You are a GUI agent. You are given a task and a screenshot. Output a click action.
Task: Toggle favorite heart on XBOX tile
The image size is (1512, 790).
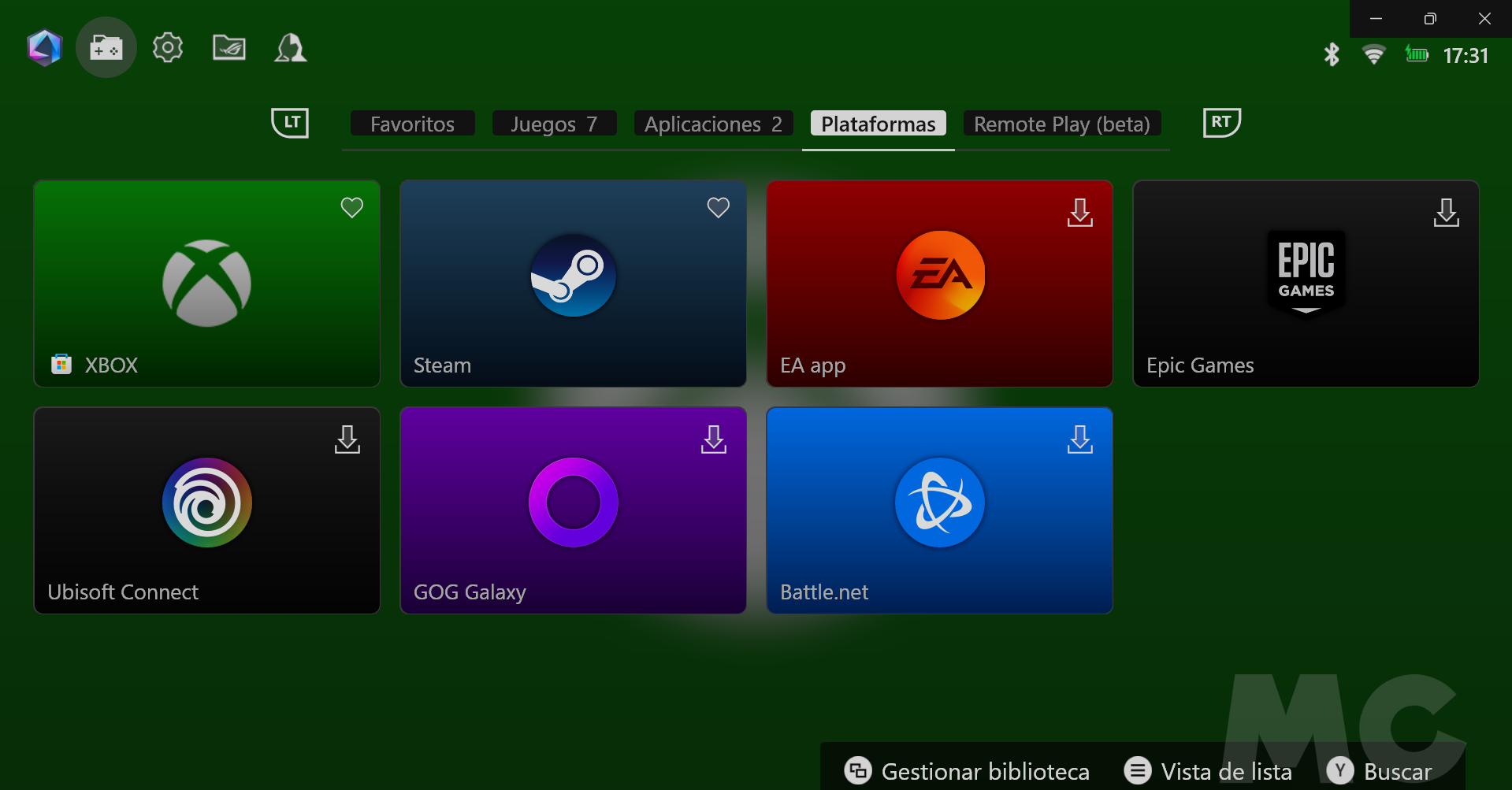352,207
